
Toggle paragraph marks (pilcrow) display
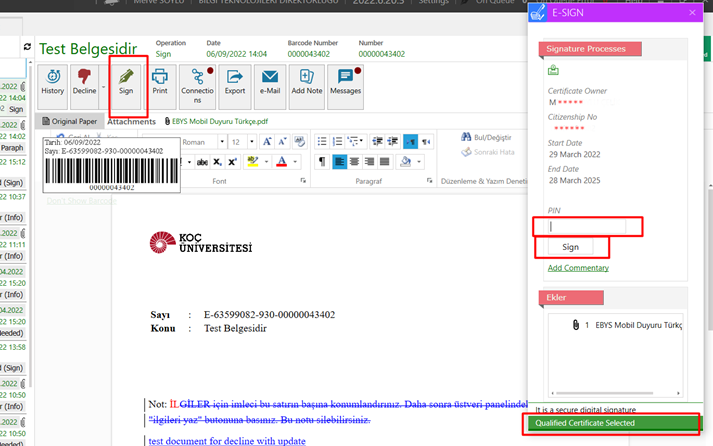[321, 162]
